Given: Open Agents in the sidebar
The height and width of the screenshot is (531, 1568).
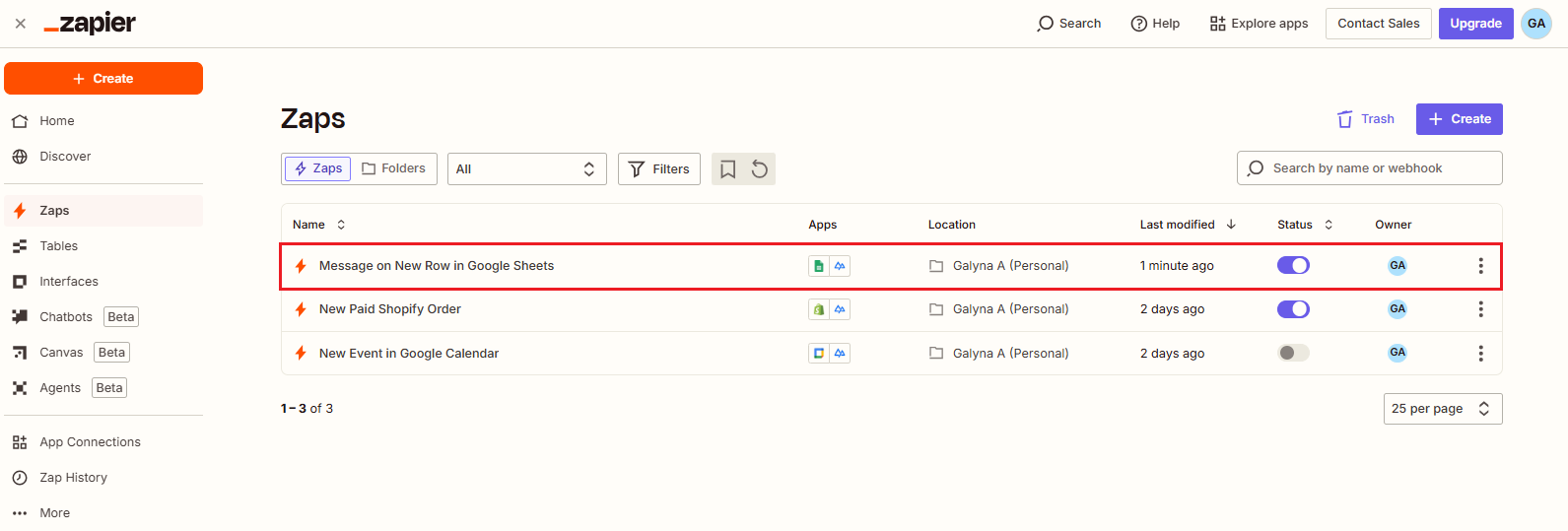Looking at the screenshot, I should pos(103,388).
